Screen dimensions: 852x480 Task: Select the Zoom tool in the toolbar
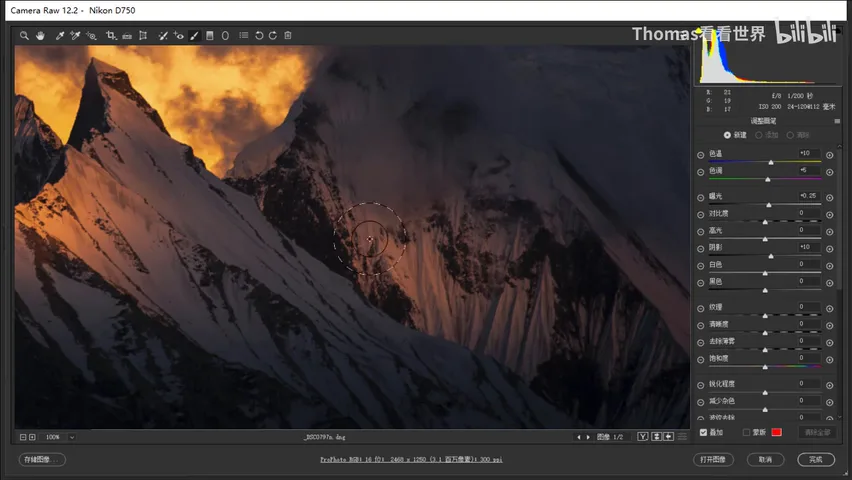(x=24, y=35)
